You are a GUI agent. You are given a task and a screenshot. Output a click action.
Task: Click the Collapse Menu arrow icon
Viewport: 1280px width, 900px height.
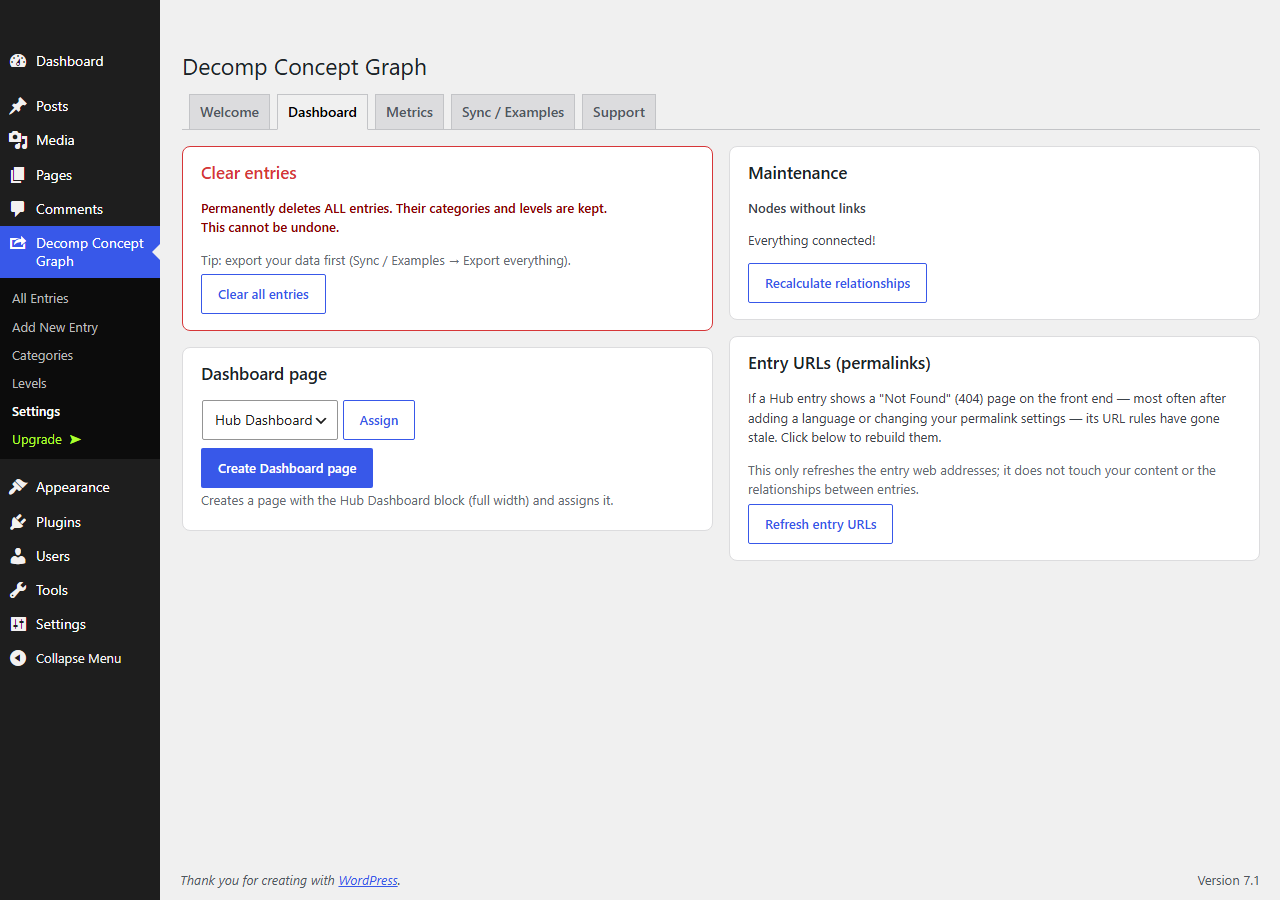(x=18, y=658)
